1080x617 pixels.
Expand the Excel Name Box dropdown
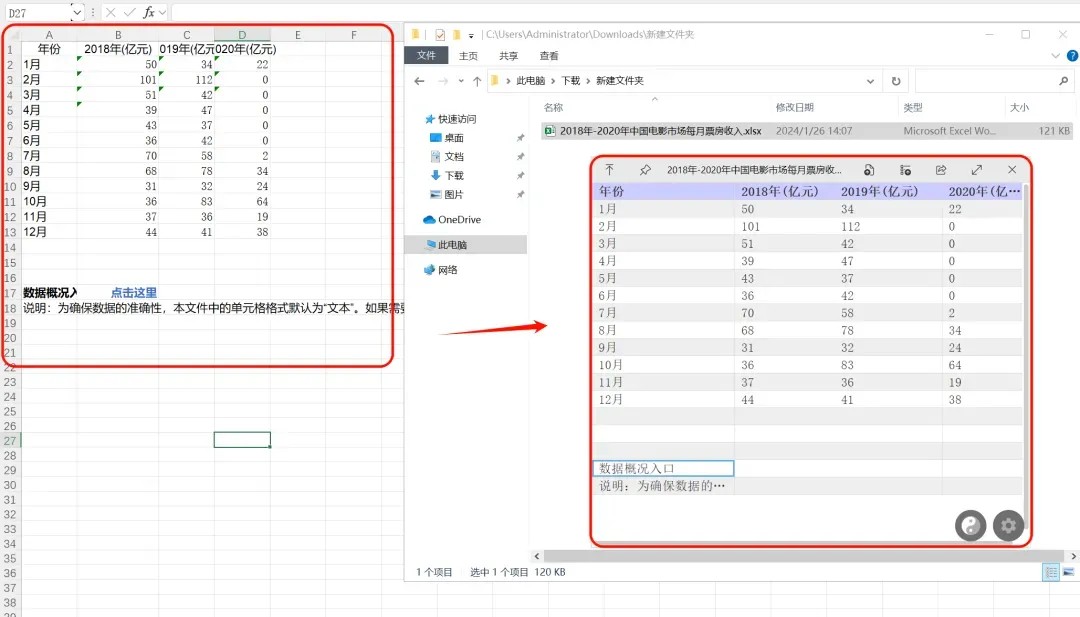[x=77, y=12]
